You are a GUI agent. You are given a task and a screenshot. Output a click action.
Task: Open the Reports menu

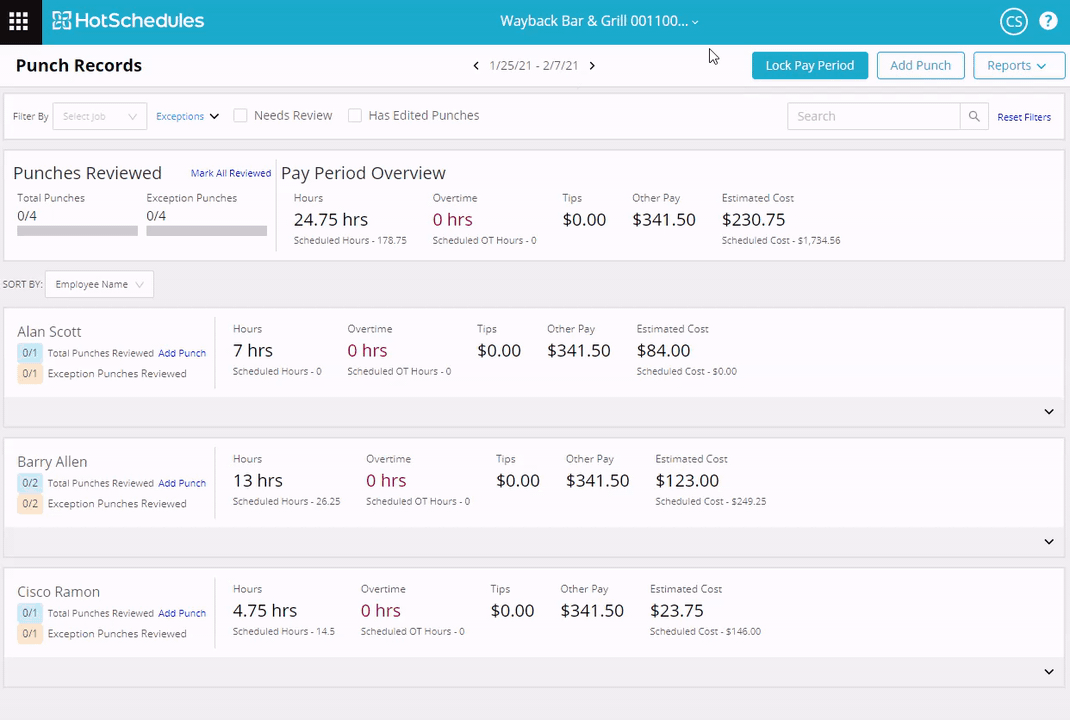[1017, 66]
